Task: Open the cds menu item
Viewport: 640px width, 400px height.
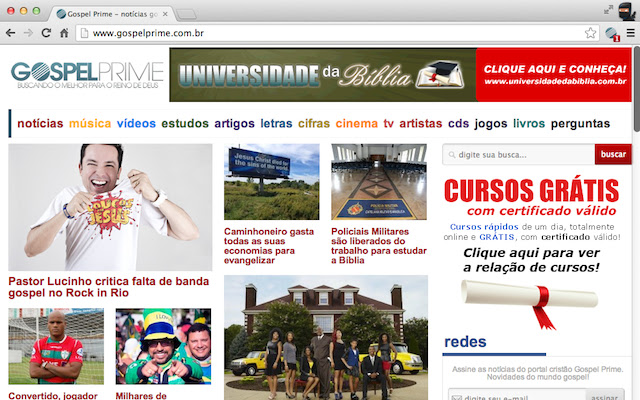Action: point(458,123)
